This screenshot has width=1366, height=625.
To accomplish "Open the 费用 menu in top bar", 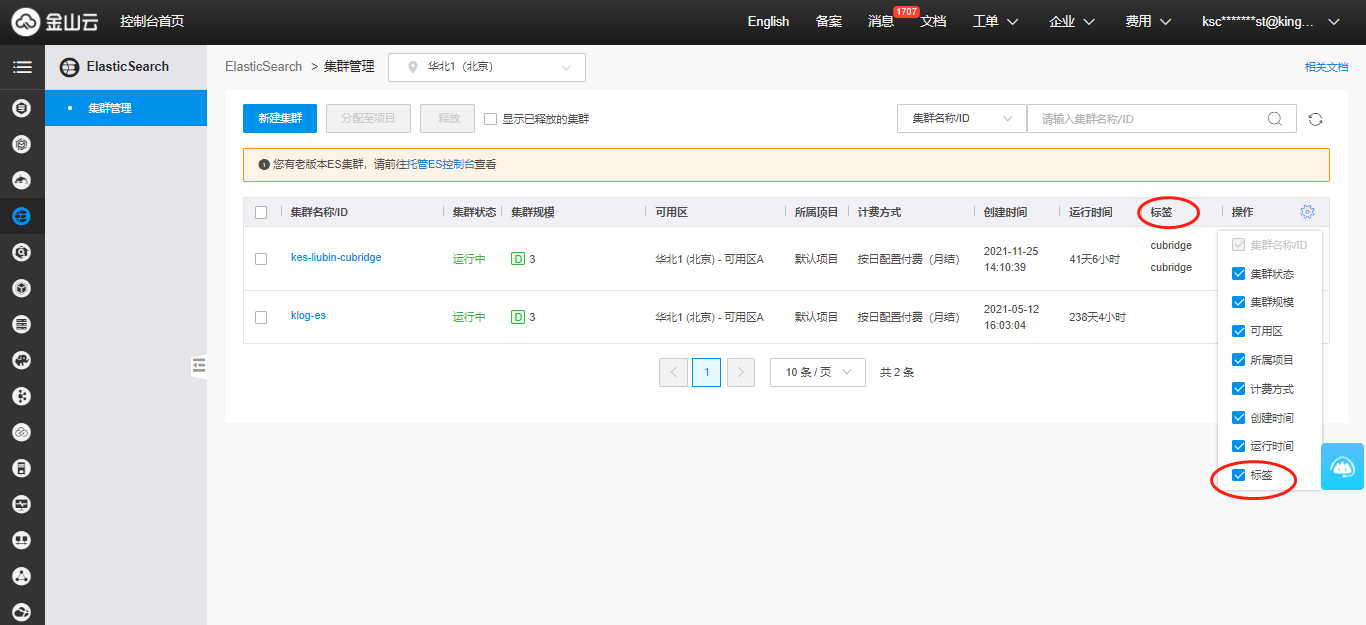I will click(1146, 21).
